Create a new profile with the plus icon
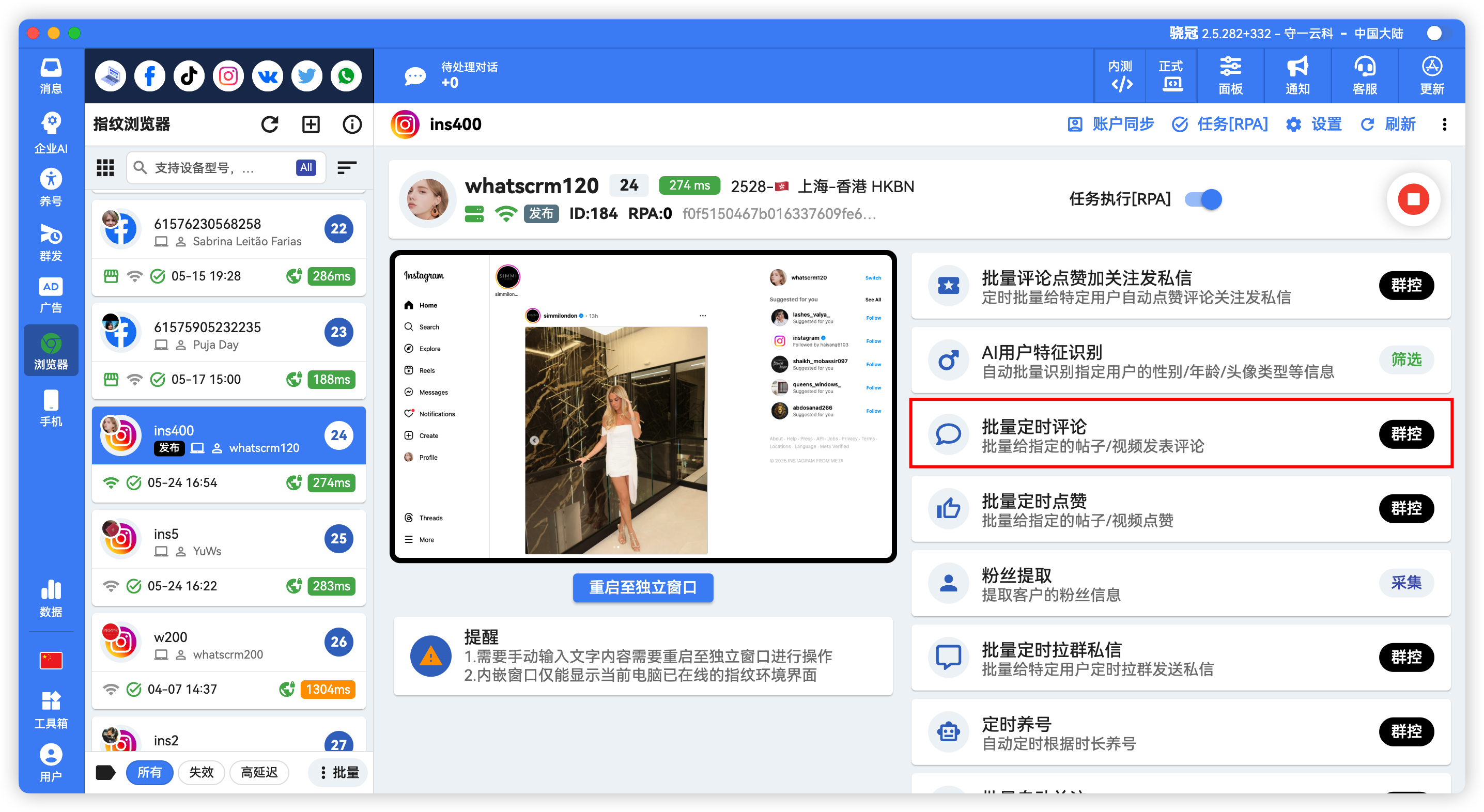The height and width of the screenshot is (812, 1484). [x=311, y=124]
